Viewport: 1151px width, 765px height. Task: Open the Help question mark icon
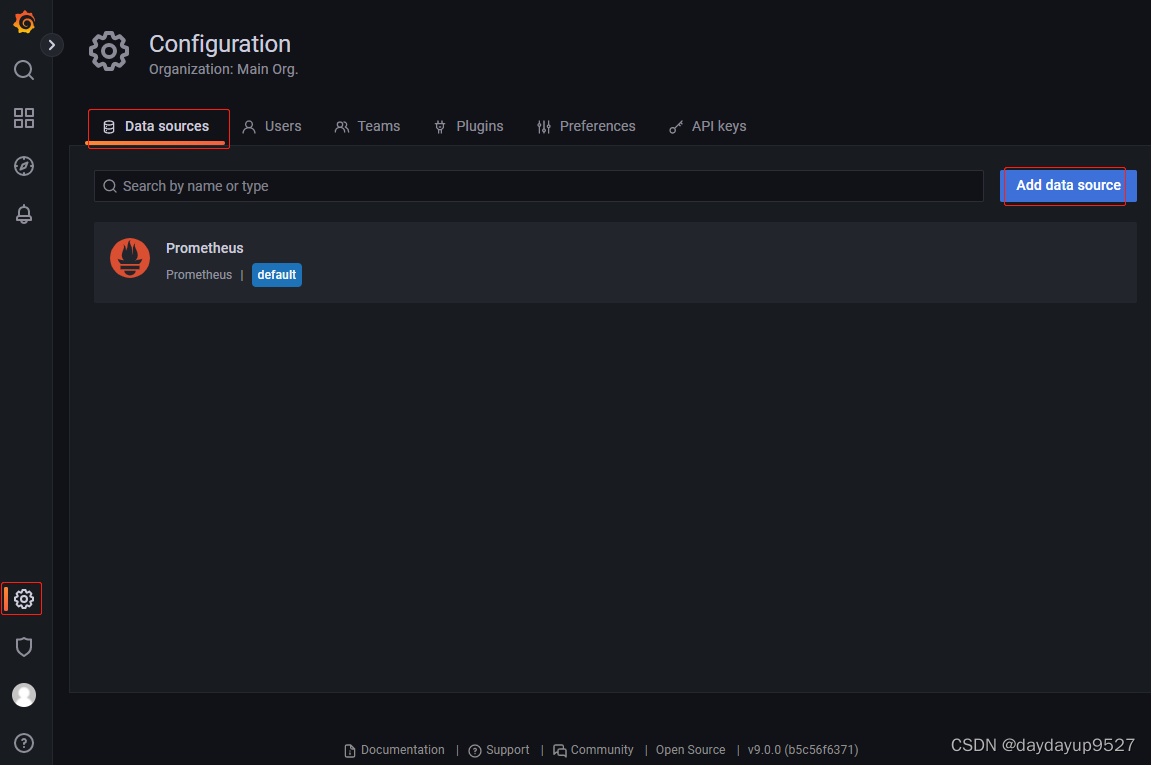pos(24,743)
